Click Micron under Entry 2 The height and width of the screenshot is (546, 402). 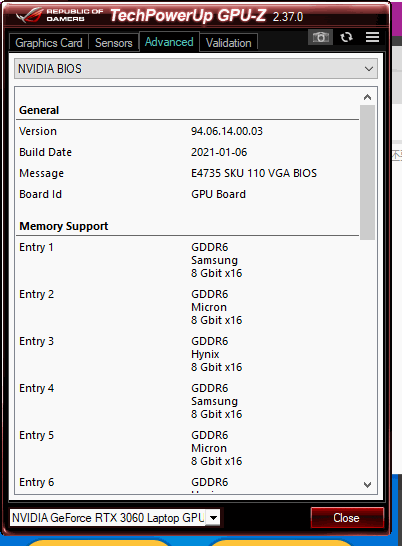209,307
